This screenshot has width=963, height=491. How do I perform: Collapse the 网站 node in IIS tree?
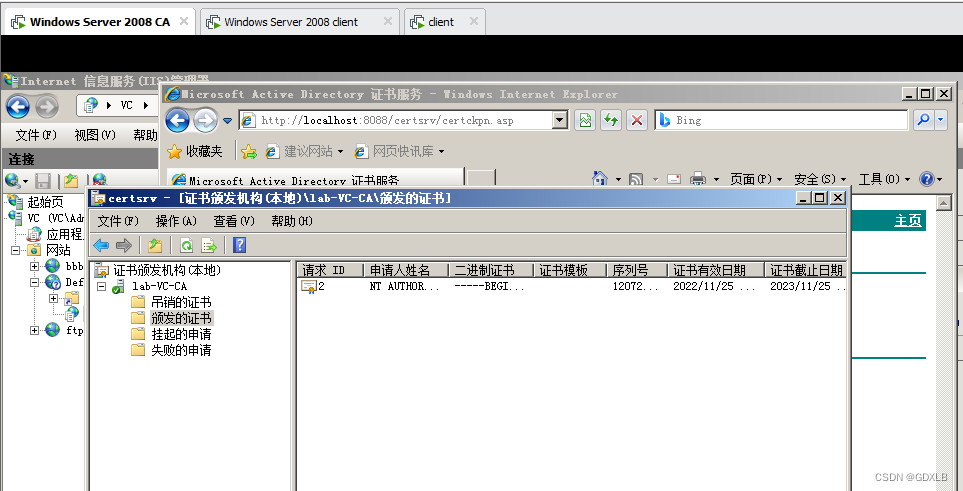click(x=14, y=250)
